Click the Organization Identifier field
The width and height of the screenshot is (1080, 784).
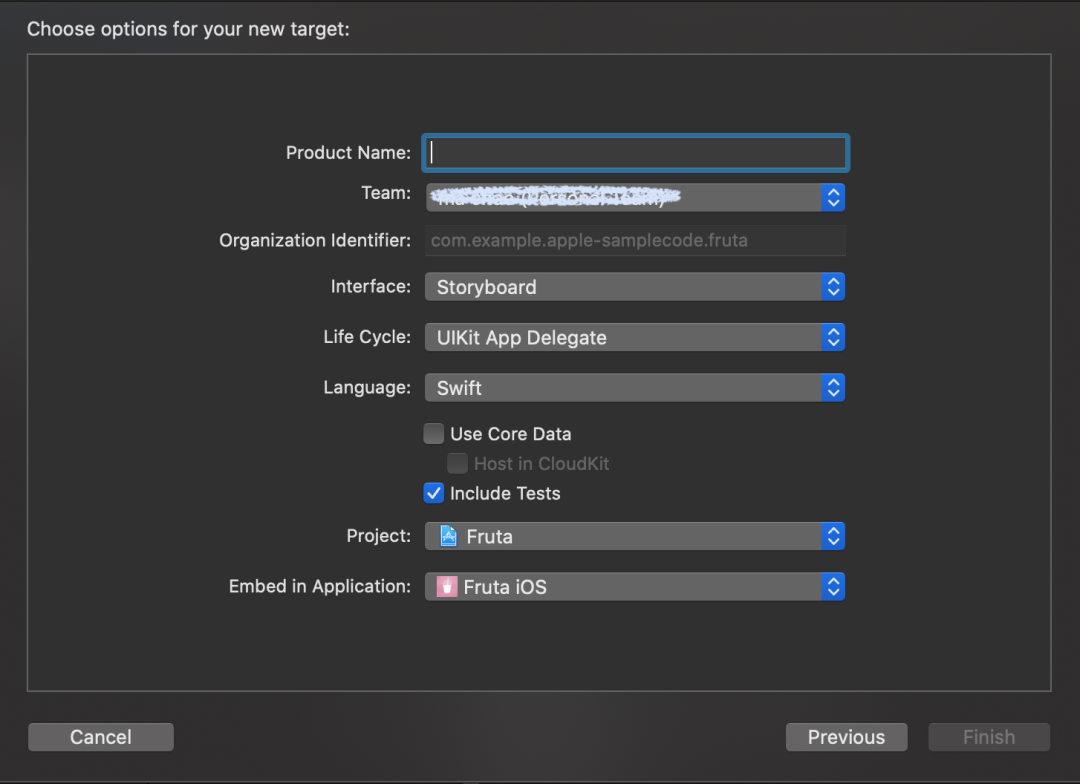635,241
